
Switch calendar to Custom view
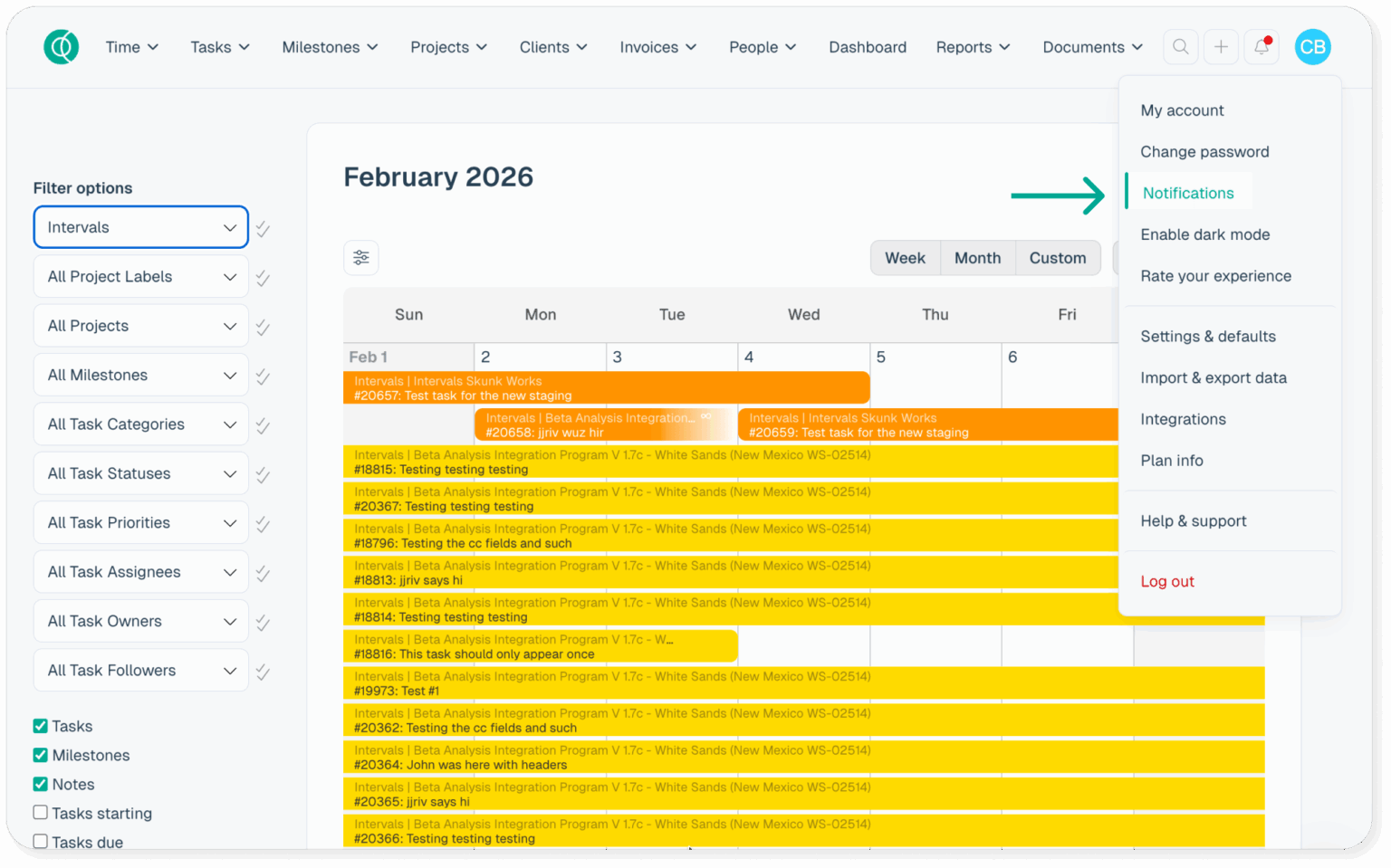[x=1058, y=258]
